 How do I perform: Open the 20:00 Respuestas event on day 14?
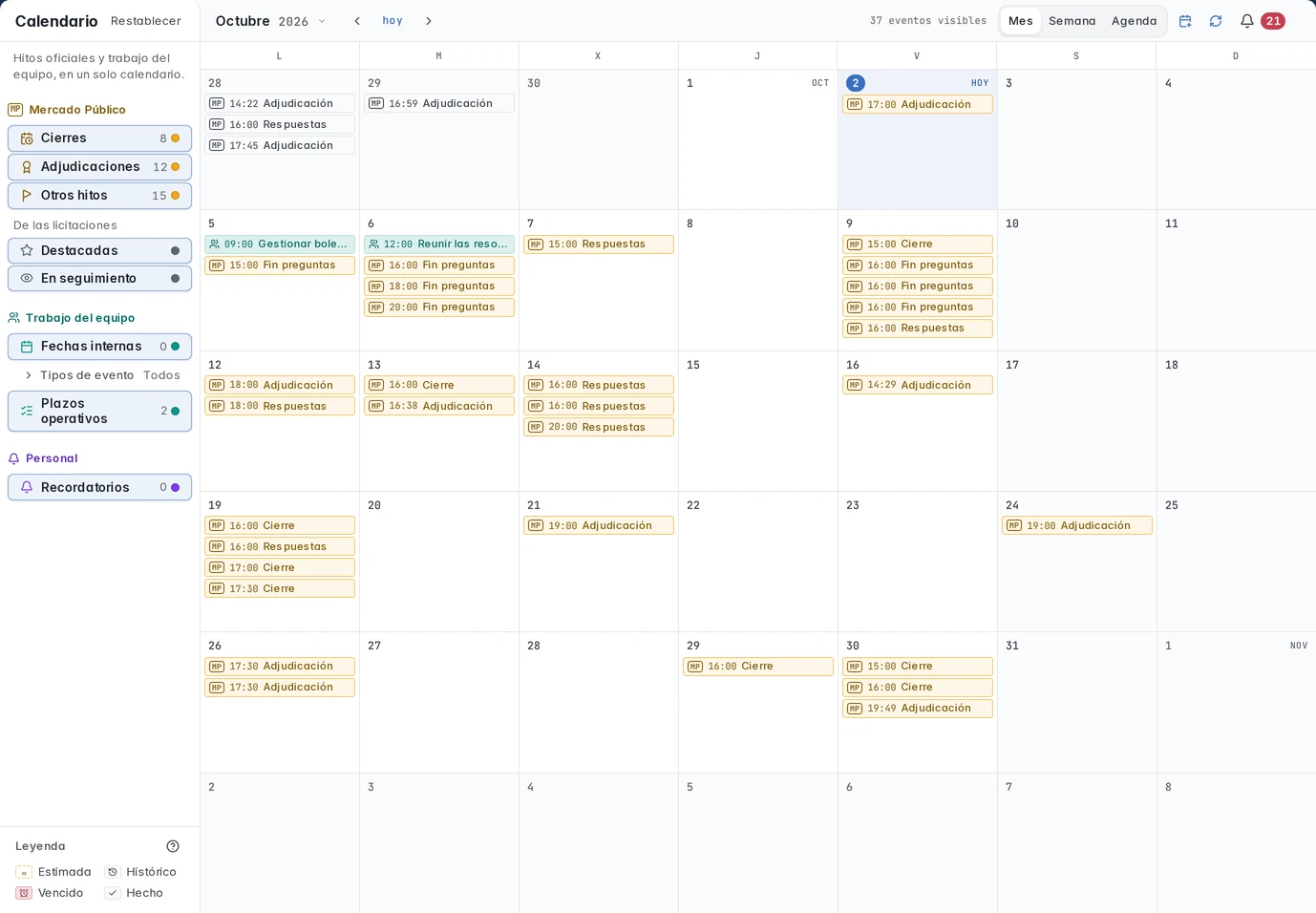coord(599,427)
